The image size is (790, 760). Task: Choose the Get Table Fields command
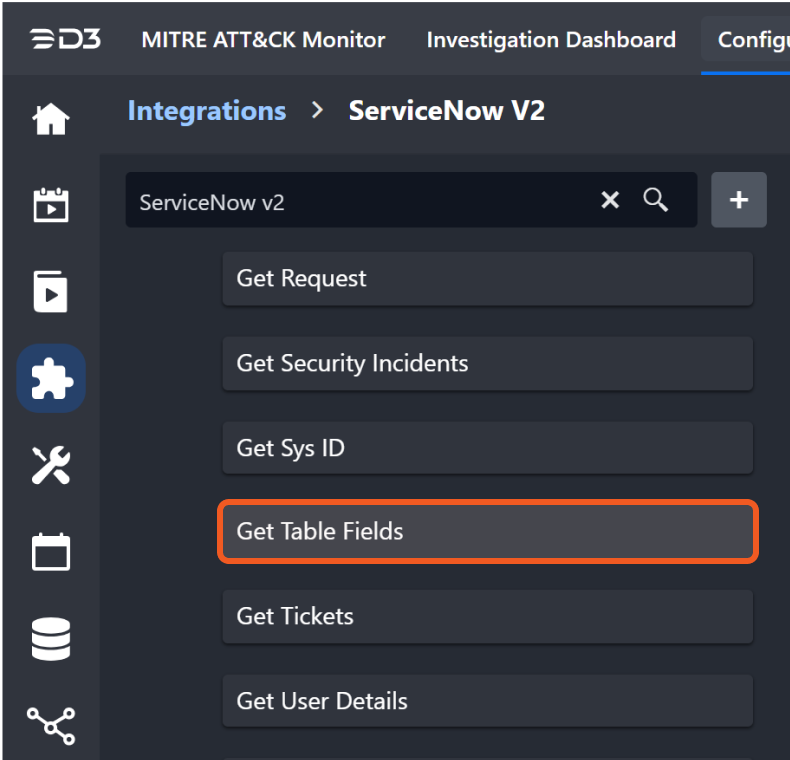click(x=487, y=531)
